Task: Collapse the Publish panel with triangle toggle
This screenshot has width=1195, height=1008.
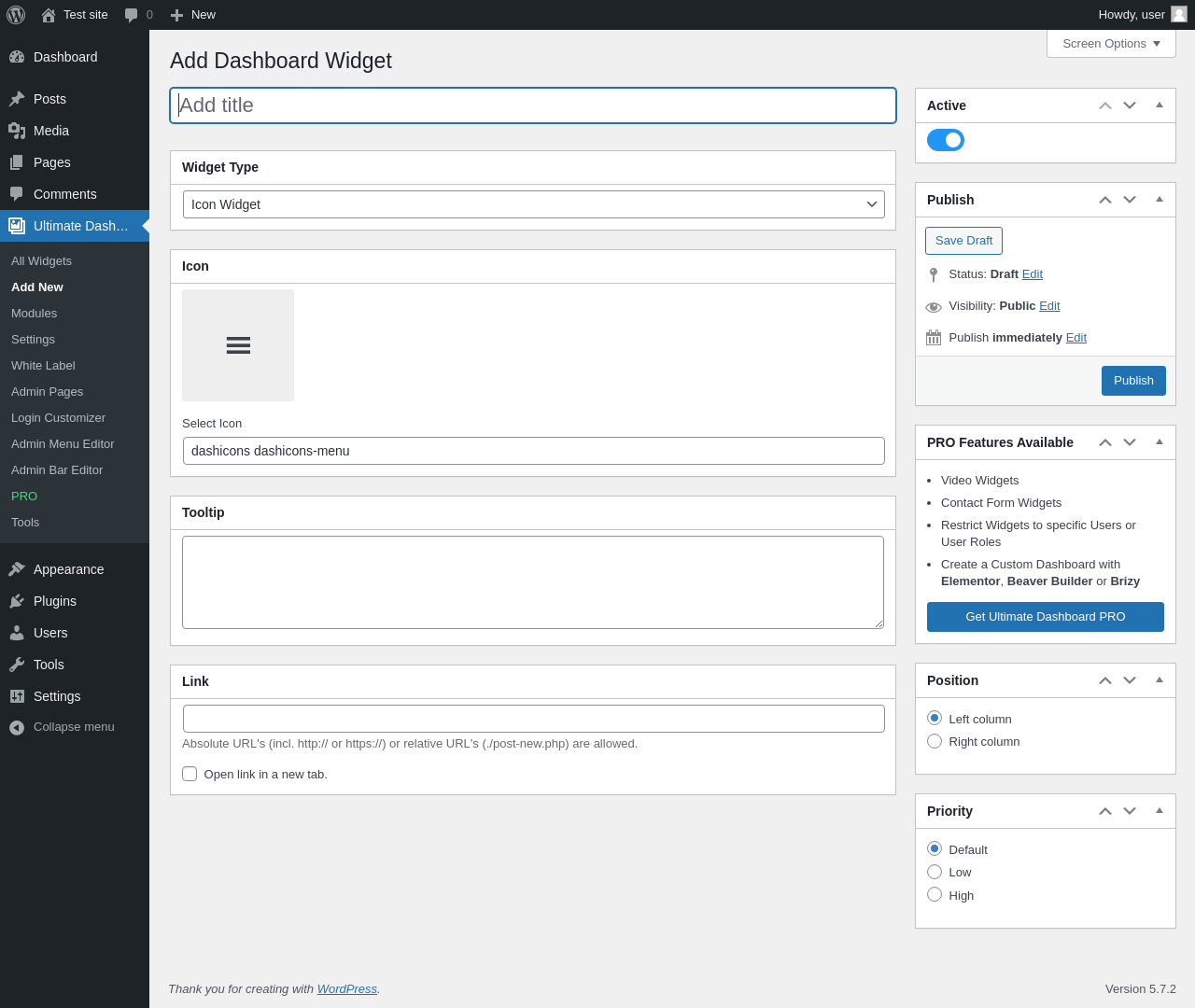Action: pos(1160,200)
